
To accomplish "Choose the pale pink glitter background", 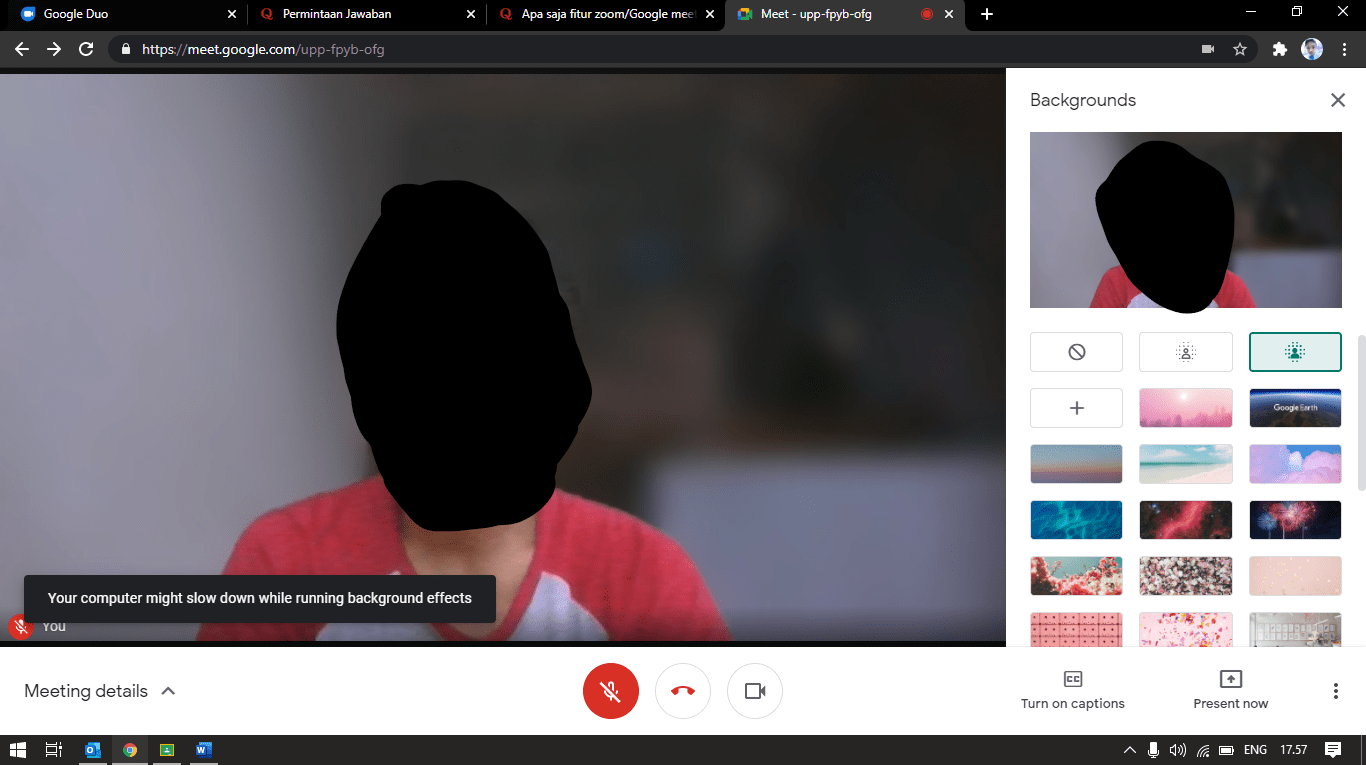I will coord(1295,576).
